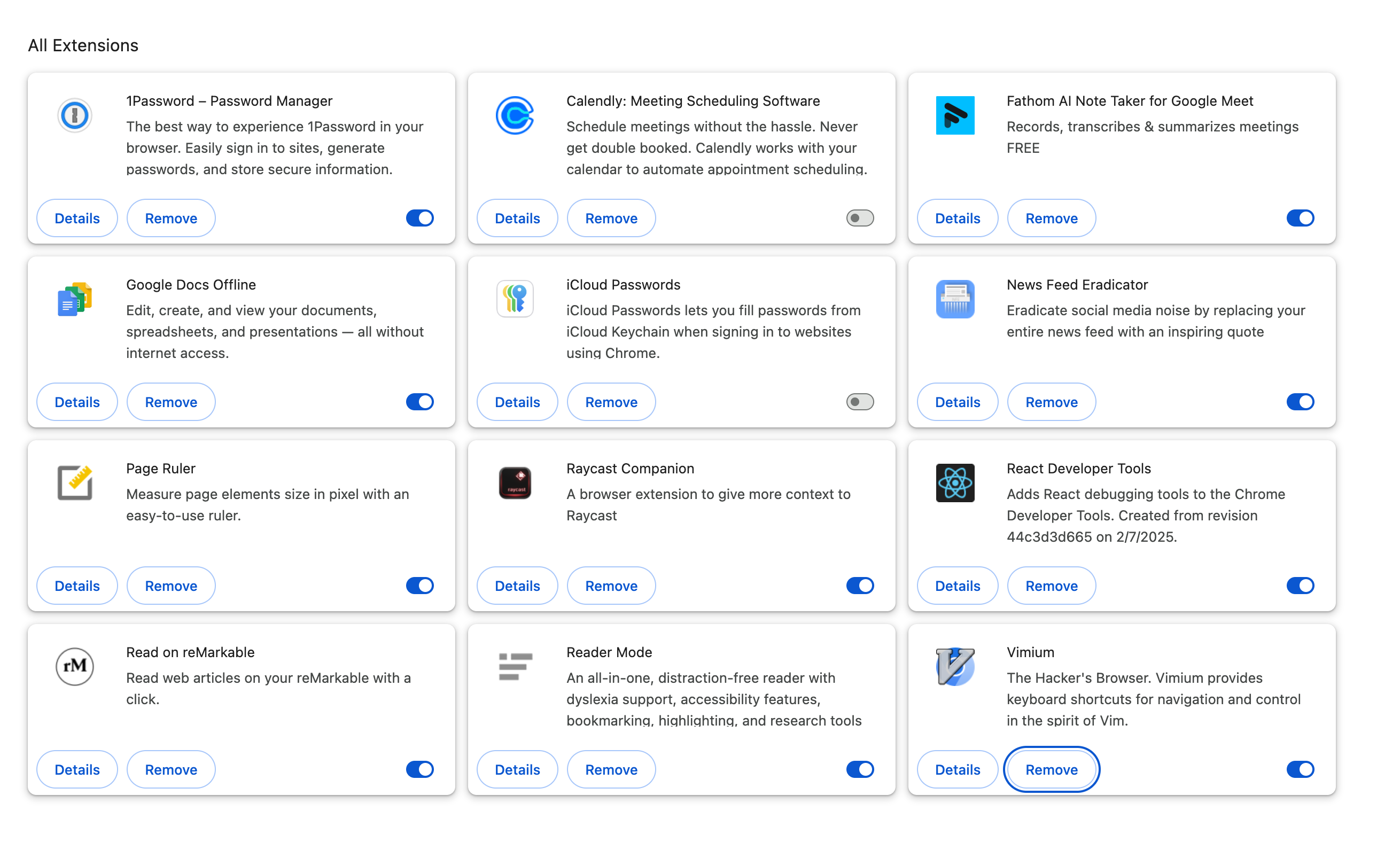The height and width of the screenshot is (842, 1400).
Task: Switch off the Vimium toggle
Action: (x=1300, y=770)
